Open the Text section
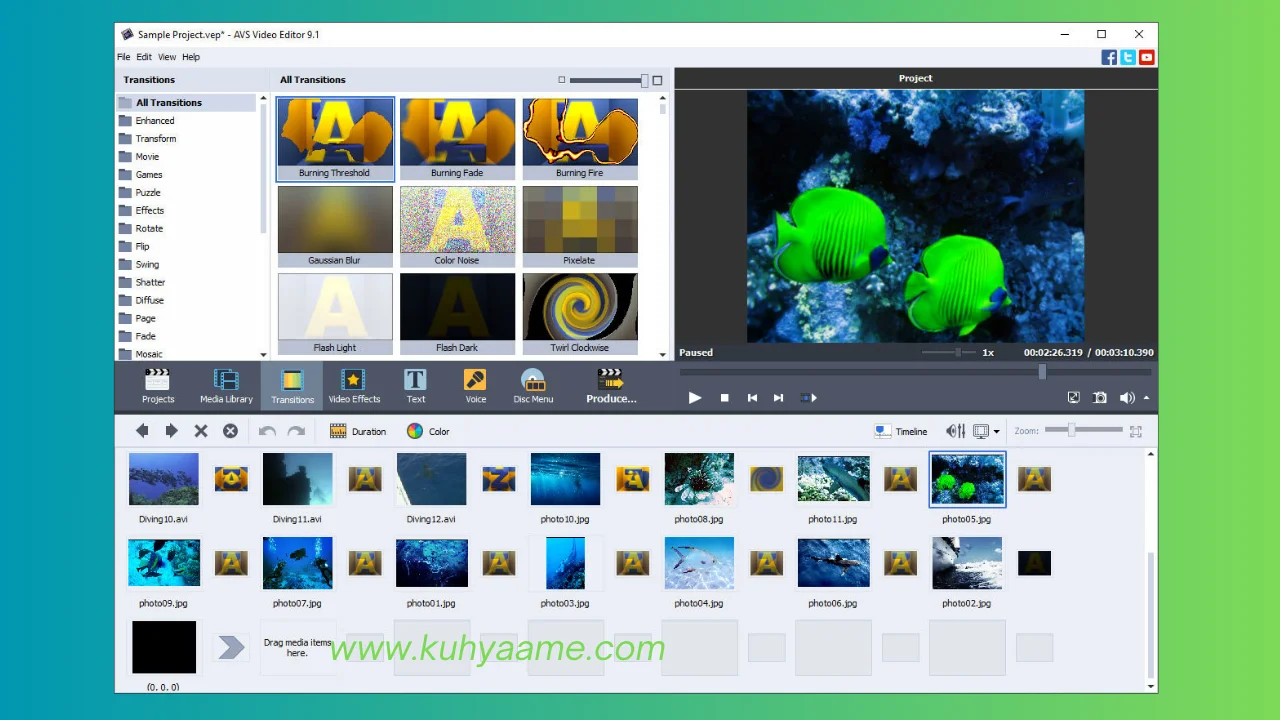Viewport: 1280px width, 720px height. [x=415, y=386]
